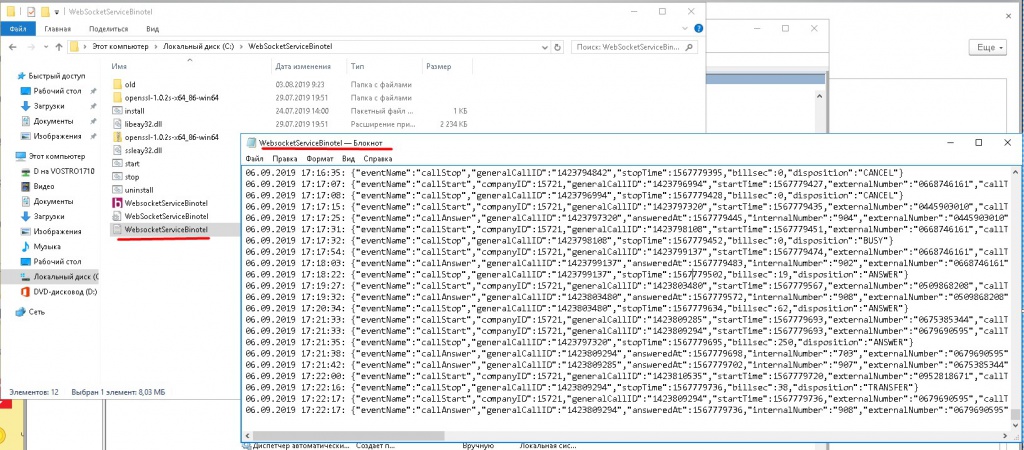1024x450 pixels.
Task: Click the magnifier icon in the search box
Action: 690,47
